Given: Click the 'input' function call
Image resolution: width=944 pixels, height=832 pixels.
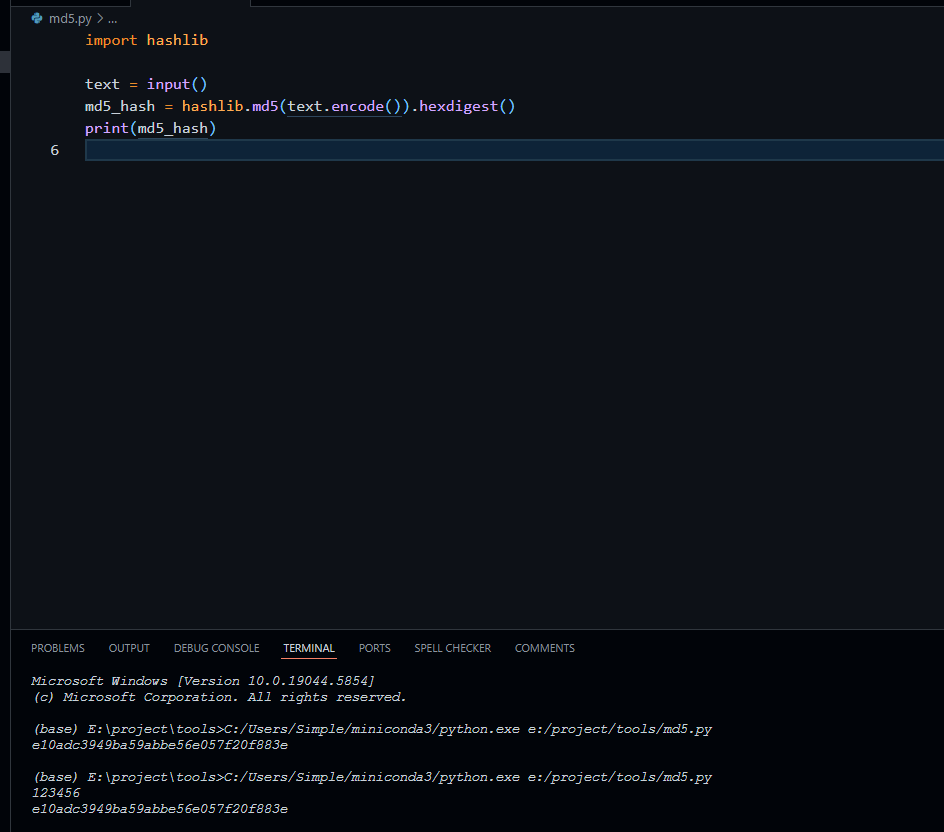Looking at the screenshot, I should 168,84.
